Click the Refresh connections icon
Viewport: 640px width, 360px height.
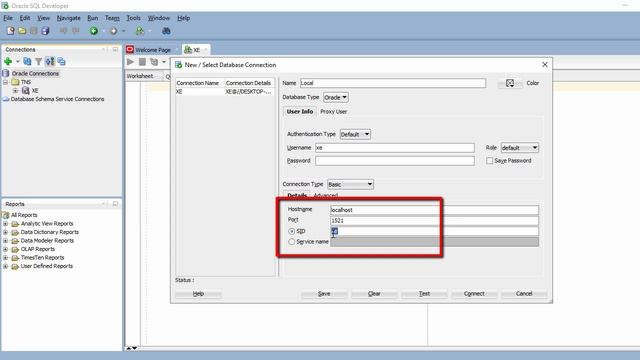point(27,61)
